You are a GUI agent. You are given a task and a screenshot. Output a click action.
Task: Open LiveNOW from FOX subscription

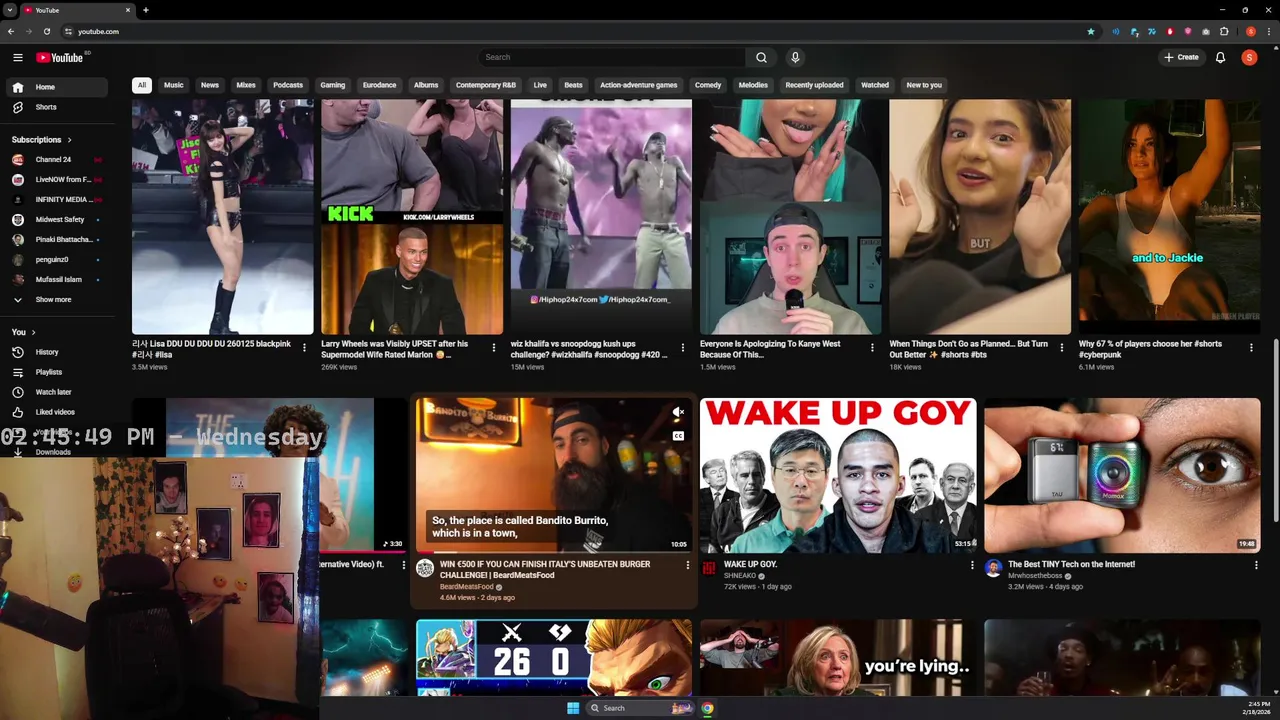[58, 180]
